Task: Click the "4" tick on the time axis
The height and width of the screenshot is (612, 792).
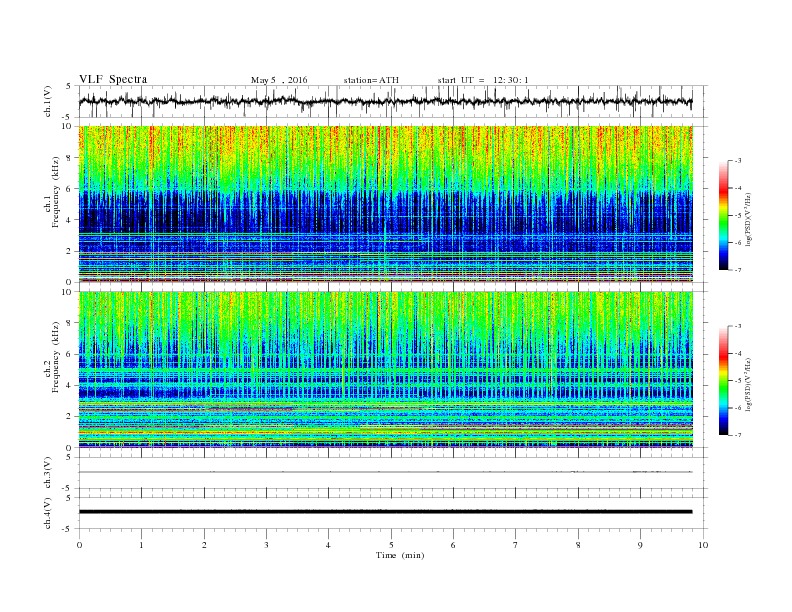Action: (328, 545)
